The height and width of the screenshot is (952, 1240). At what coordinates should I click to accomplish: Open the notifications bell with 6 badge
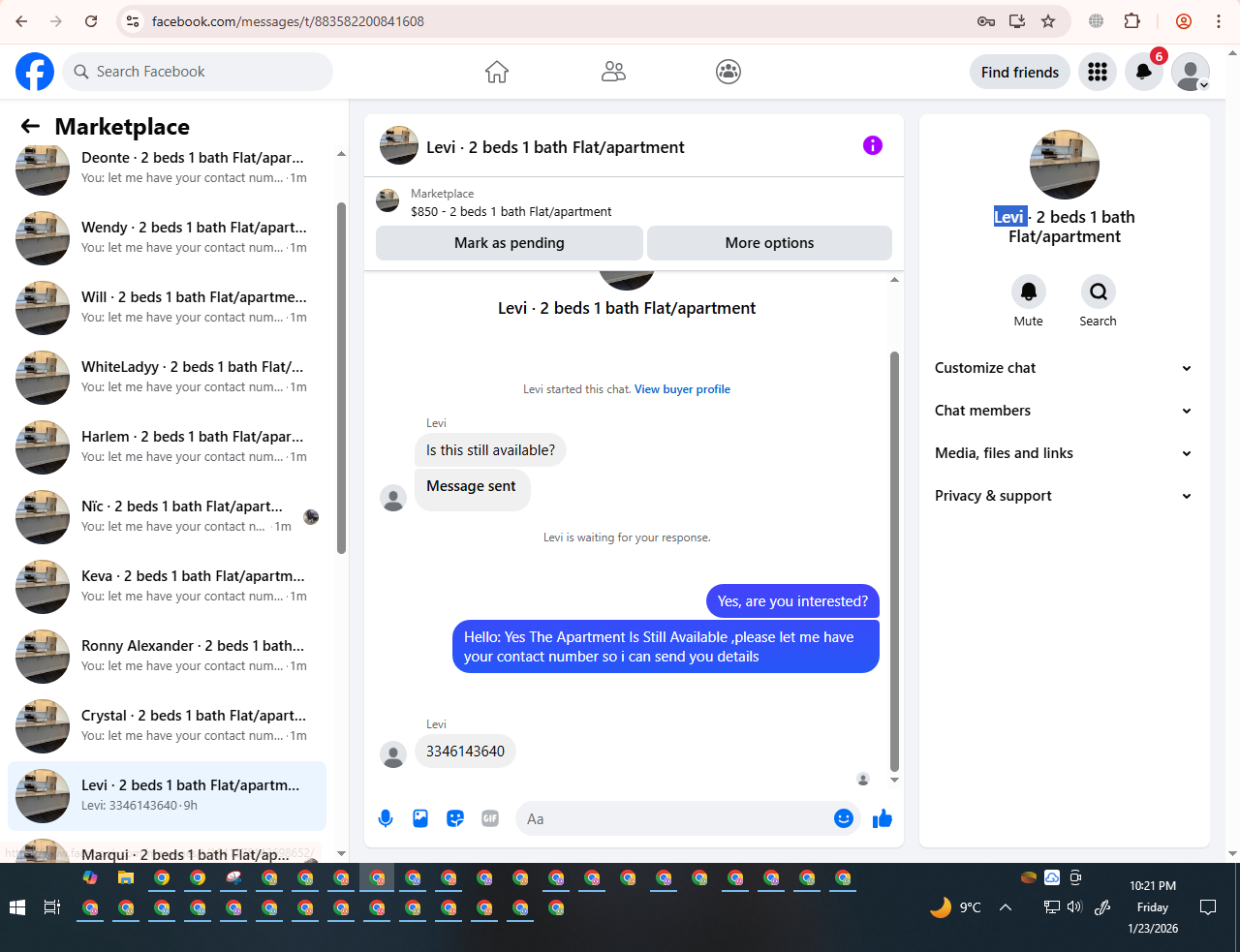coord(1144,72)
